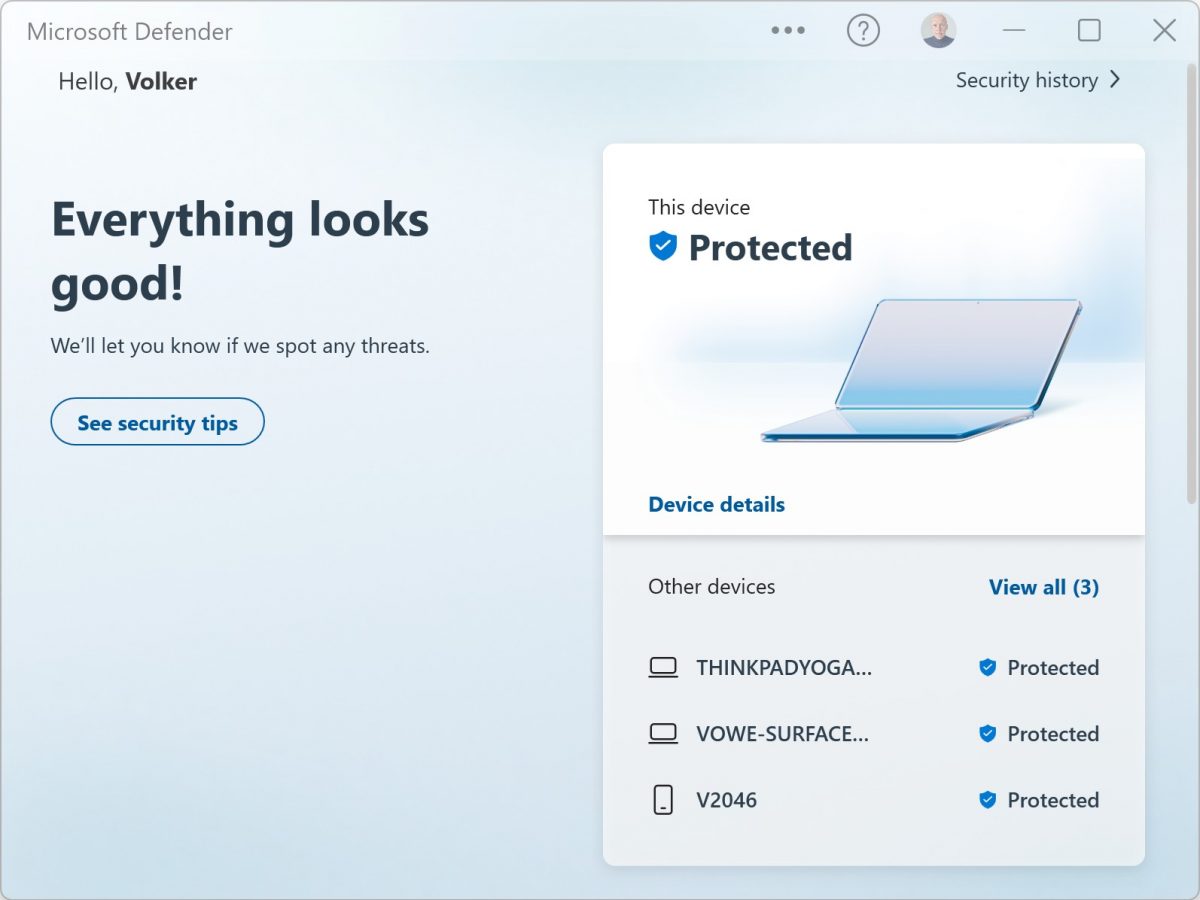
Task: Click the Microsoft Defender title text
Action: click(131, 31)
